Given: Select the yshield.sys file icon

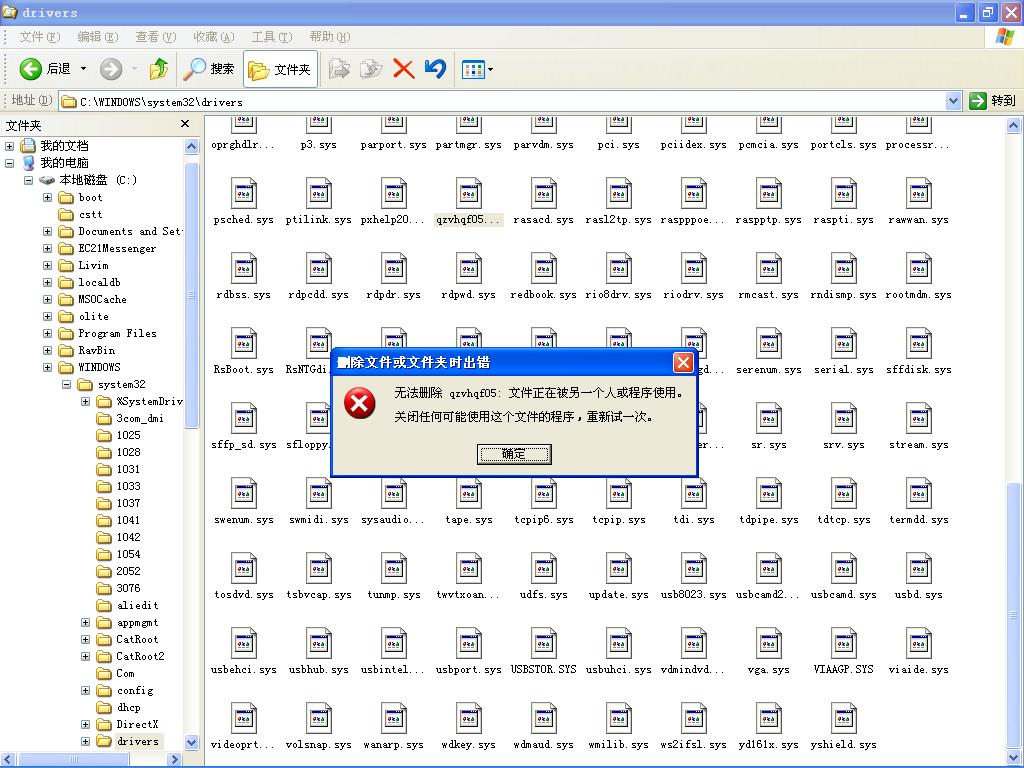Looking at the screenshot, I should [x=844, y=719].
